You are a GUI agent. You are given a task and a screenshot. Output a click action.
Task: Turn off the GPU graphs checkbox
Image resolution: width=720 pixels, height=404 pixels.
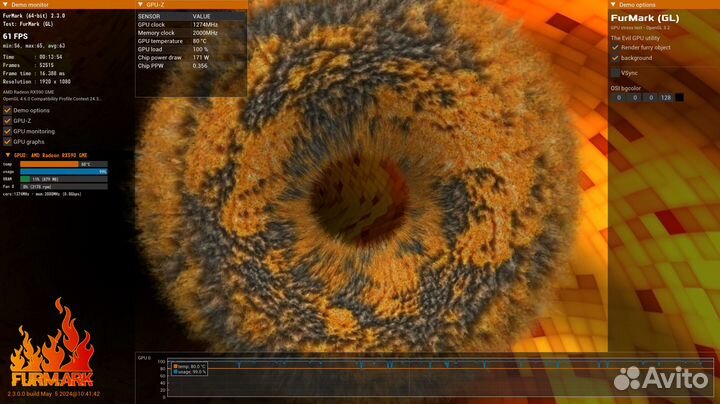tap(7, 142)
